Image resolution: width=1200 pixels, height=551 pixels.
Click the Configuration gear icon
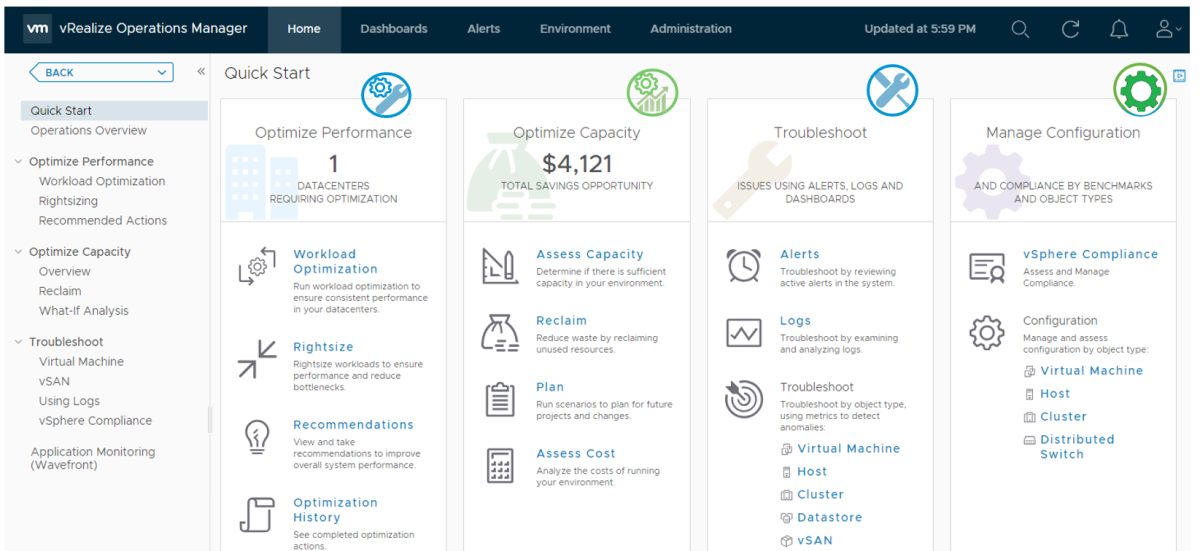[987, 333]
